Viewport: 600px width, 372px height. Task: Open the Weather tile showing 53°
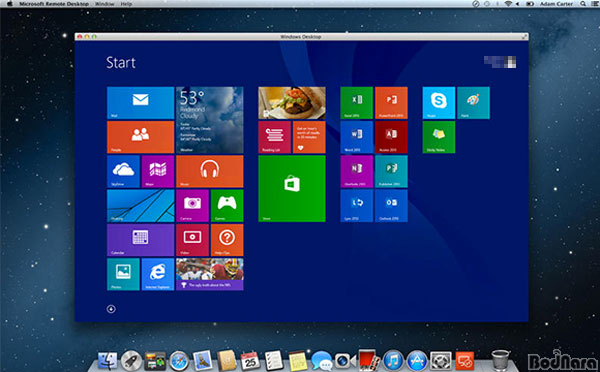click(210, 120)
